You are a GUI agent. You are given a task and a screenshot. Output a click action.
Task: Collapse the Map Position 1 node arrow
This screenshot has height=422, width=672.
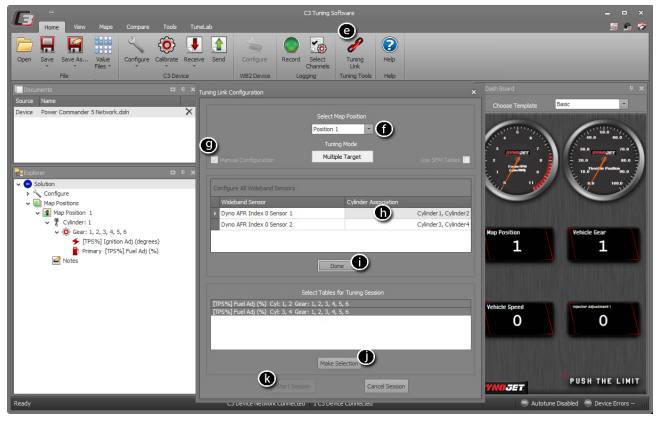tap(37, 213)
